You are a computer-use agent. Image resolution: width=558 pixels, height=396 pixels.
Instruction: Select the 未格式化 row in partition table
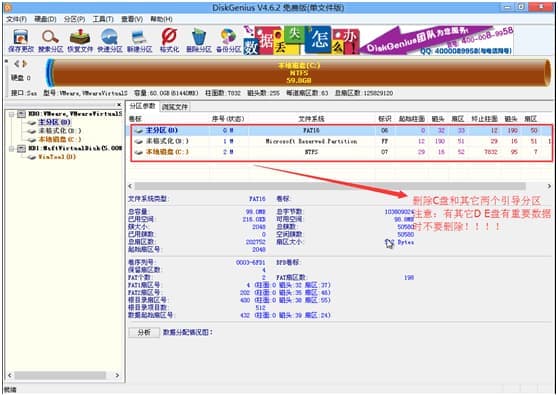point(340,142)
